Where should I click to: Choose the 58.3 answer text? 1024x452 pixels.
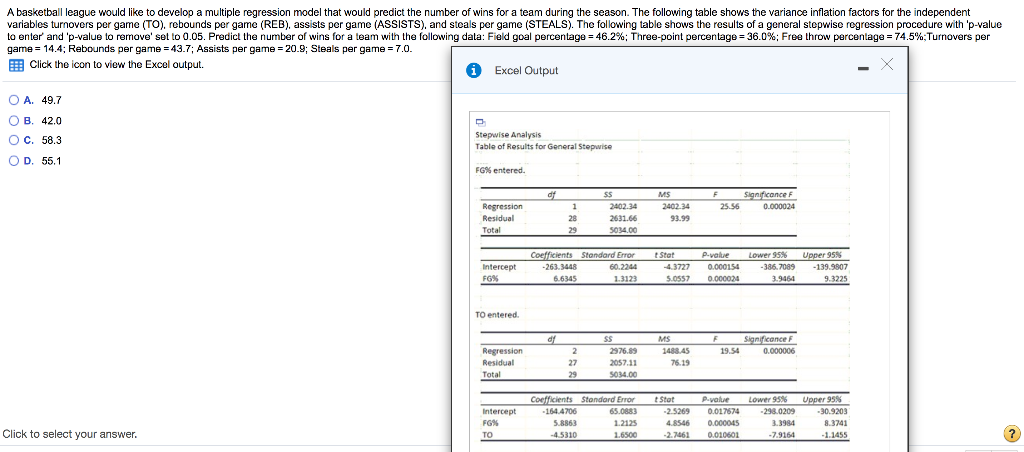51,140
